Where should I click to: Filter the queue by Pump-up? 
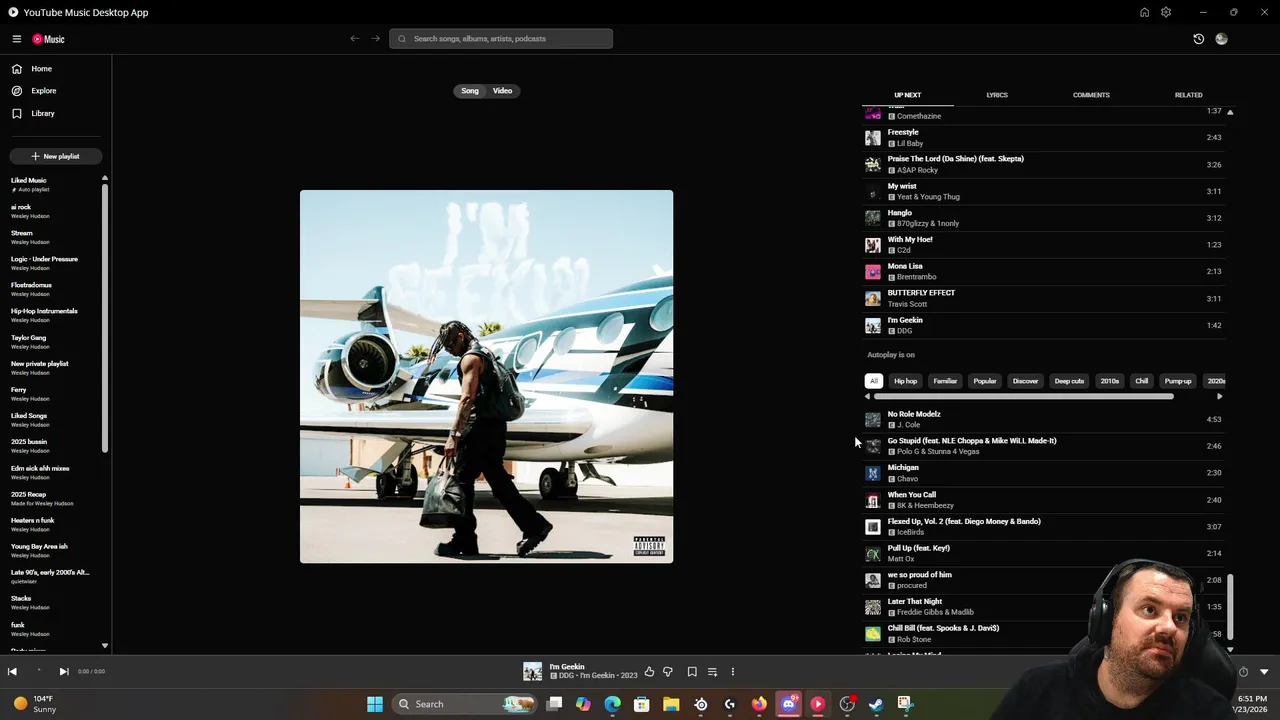pyautogui.click(x=1178, y=381)
